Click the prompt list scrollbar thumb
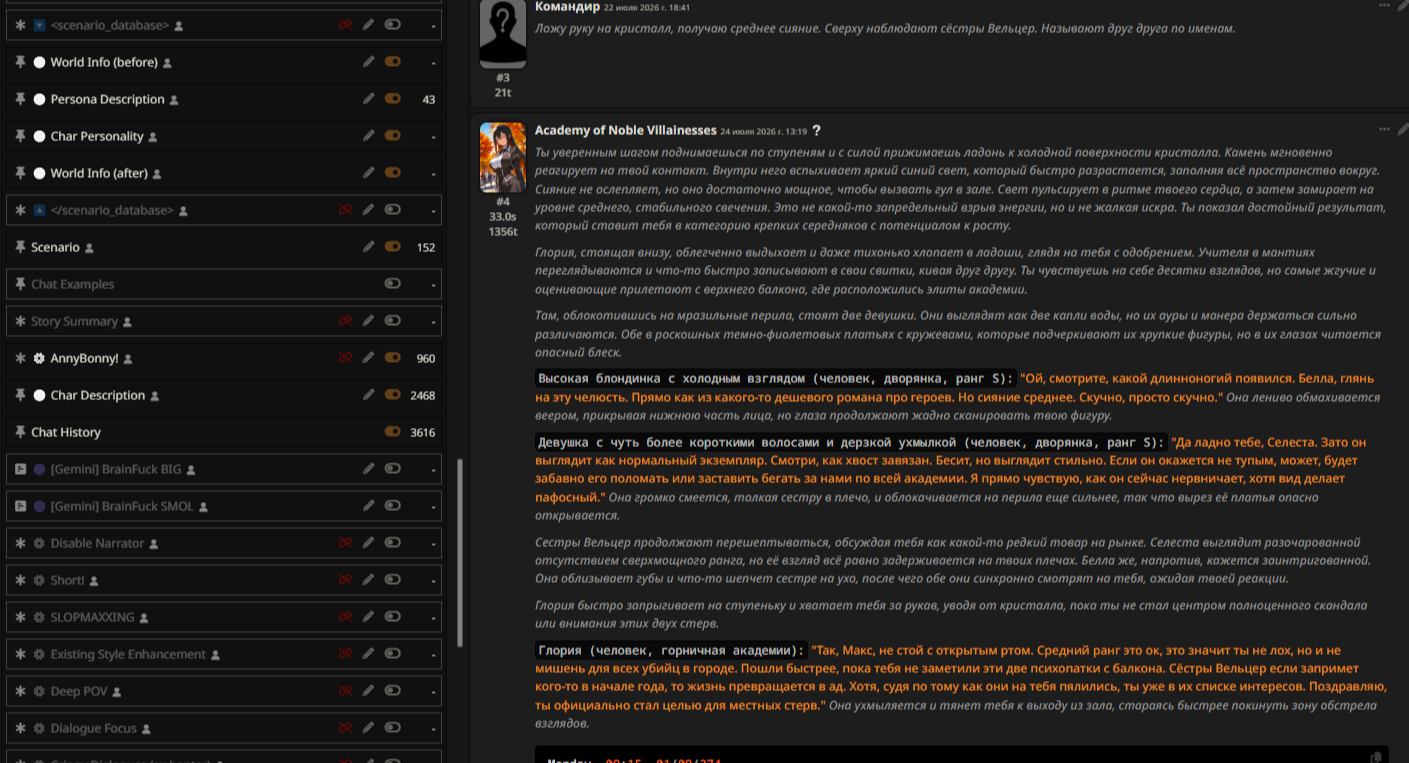 [459, 552]
